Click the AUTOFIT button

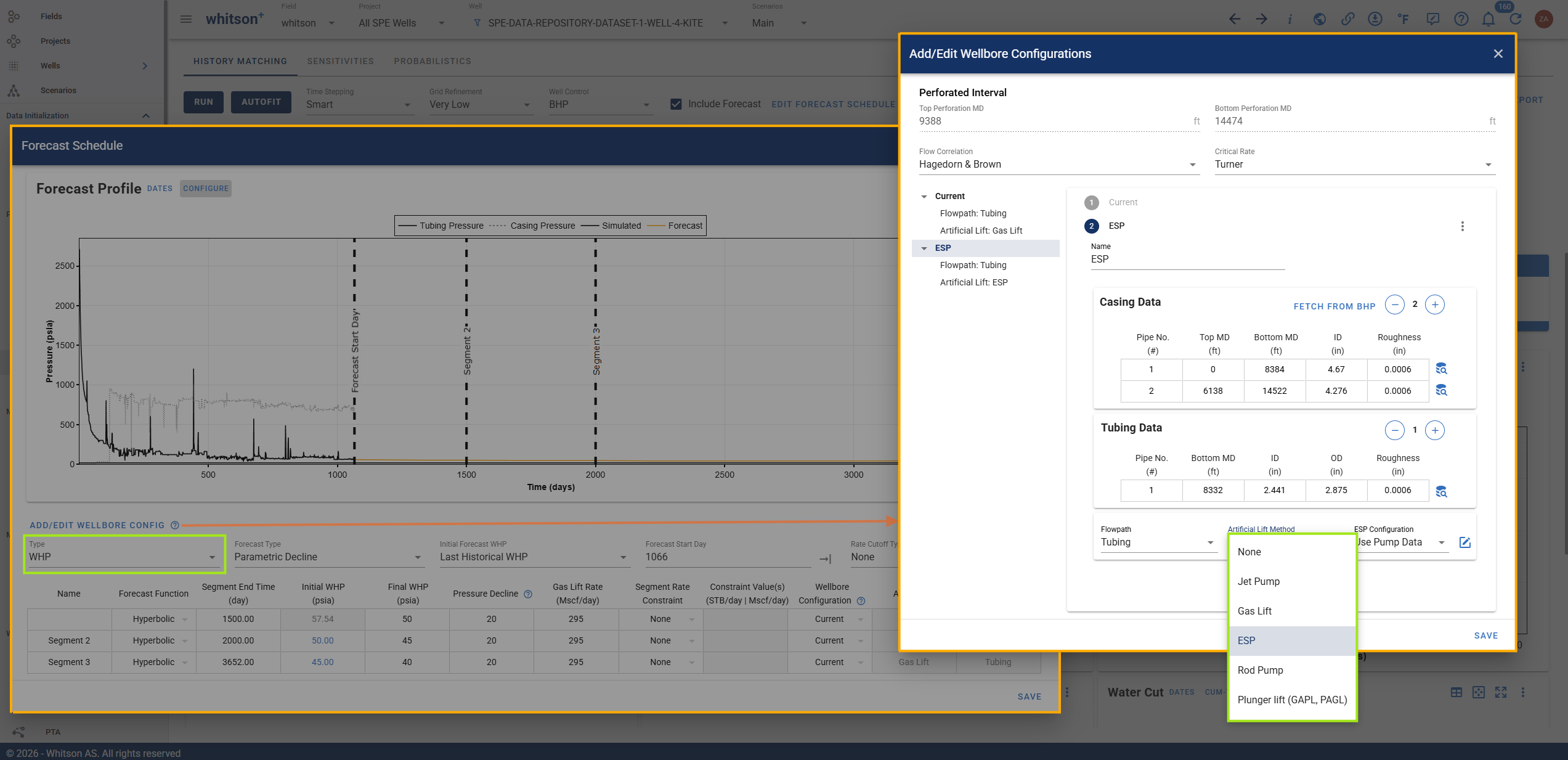click(261, 102)
